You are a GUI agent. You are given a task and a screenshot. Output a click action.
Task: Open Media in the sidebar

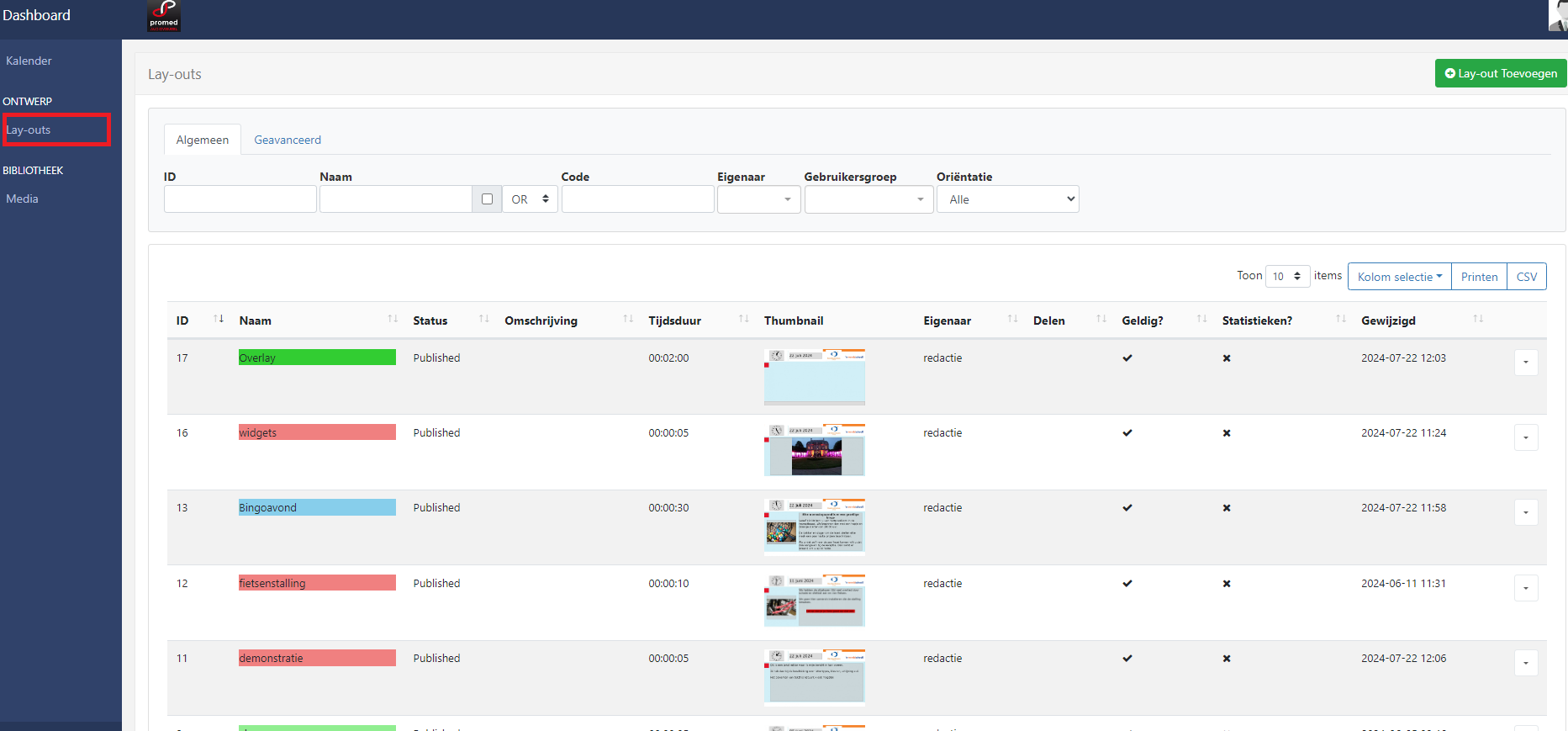(x=23, y=199)
